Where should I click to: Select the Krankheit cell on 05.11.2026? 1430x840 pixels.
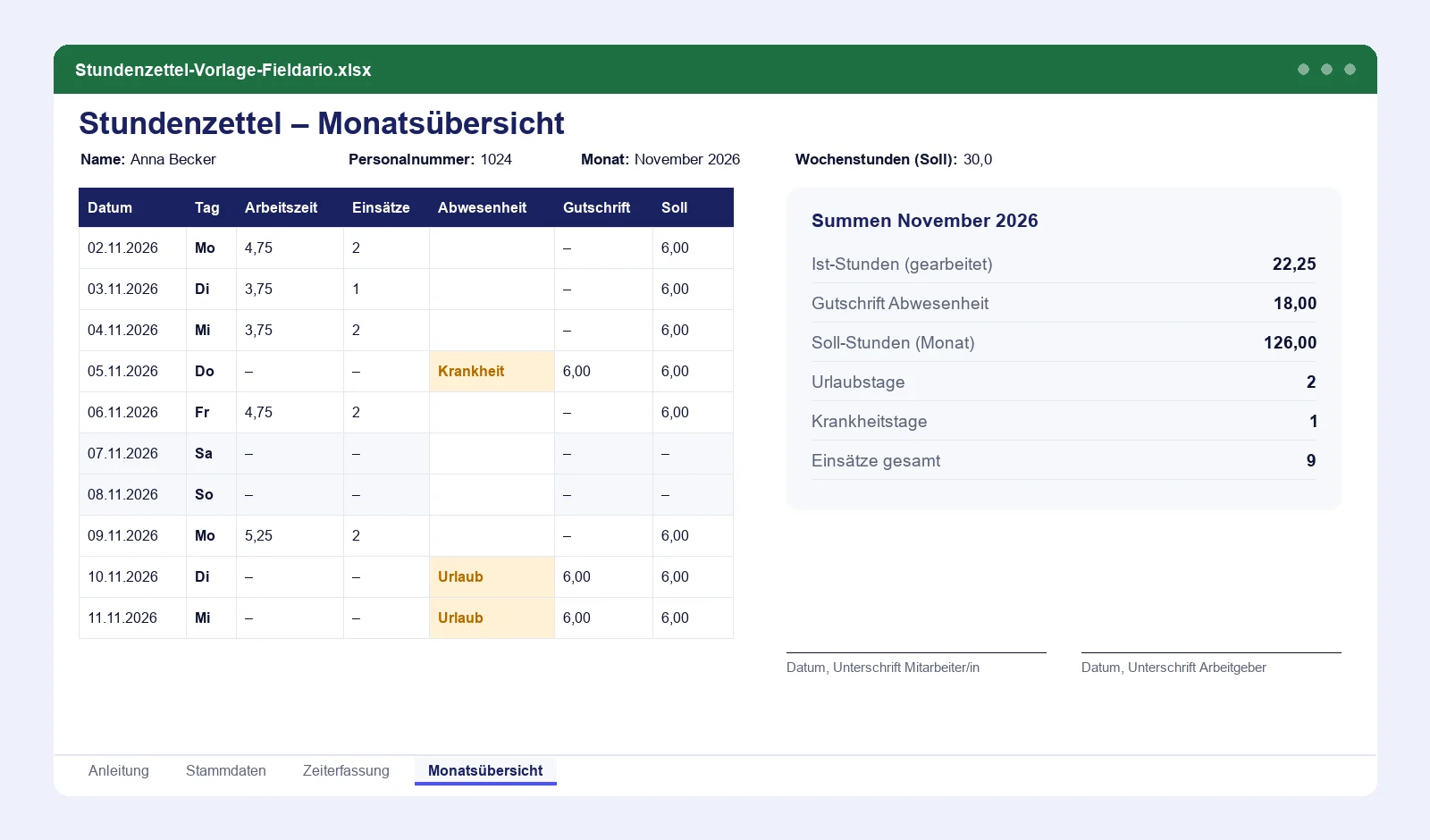(x=492, y=371)
